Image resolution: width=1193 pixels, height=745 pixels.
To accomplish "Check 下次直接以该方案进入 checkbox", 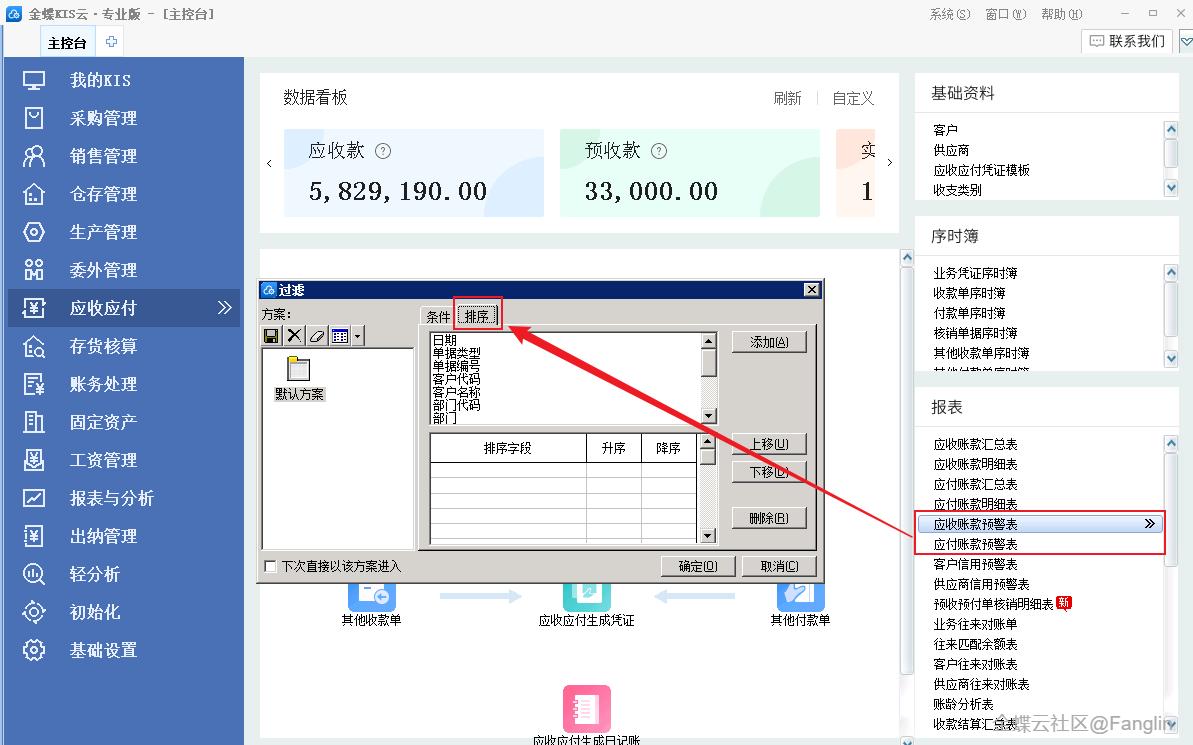I will 271,566.
